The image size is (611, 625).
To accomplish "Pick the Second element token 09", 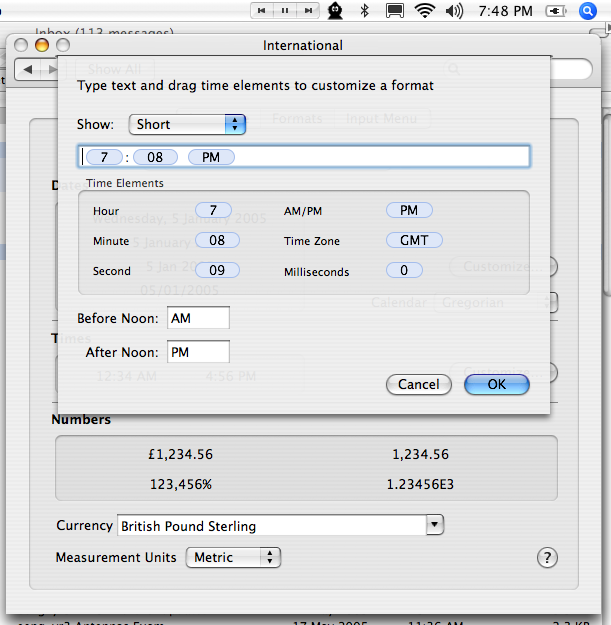I will click(217, 270).
